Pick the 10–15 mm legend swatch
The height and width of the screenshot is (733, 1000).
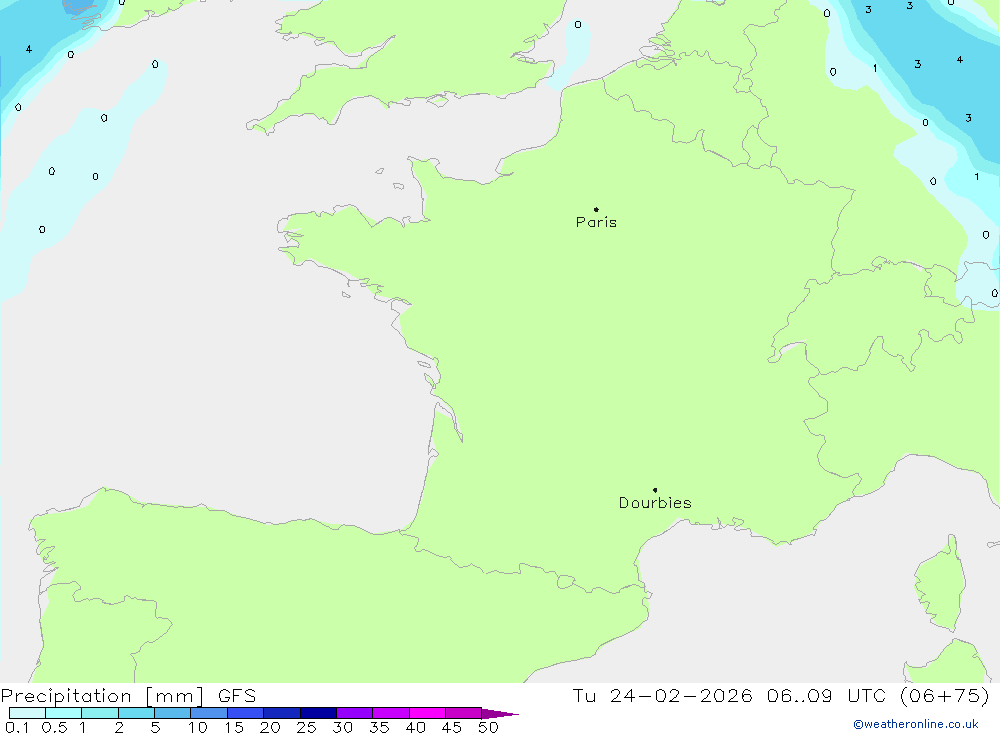point(209,713)
